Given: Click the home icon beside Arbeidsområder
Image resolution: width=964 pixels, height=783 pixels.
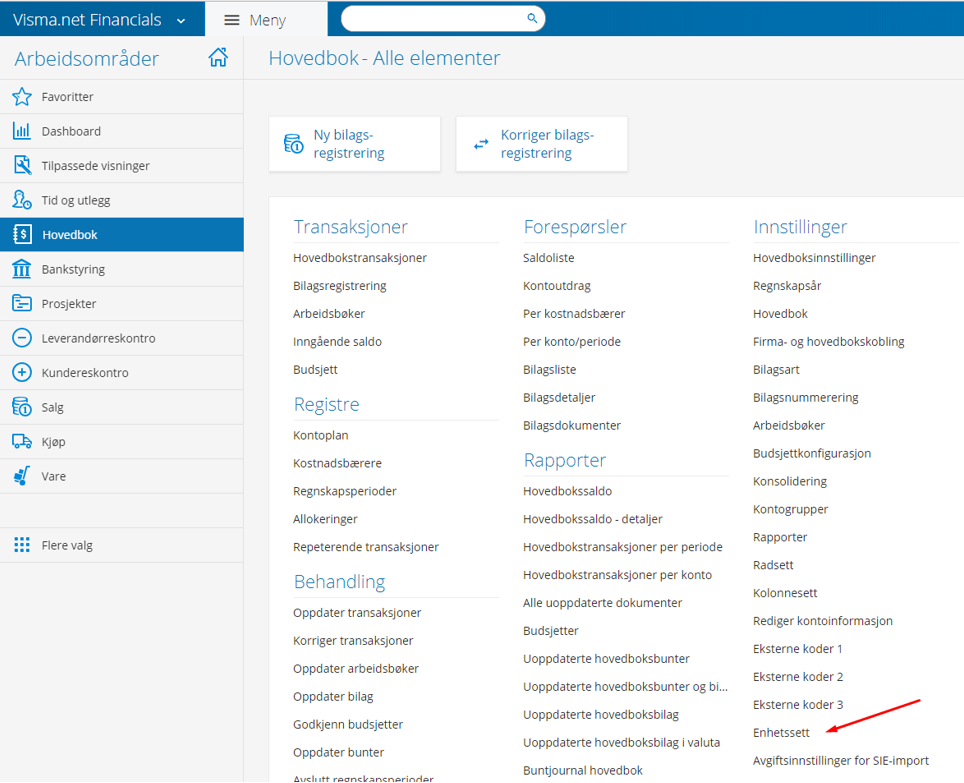Looking at the screenshot, I should [x=218, y=57].
